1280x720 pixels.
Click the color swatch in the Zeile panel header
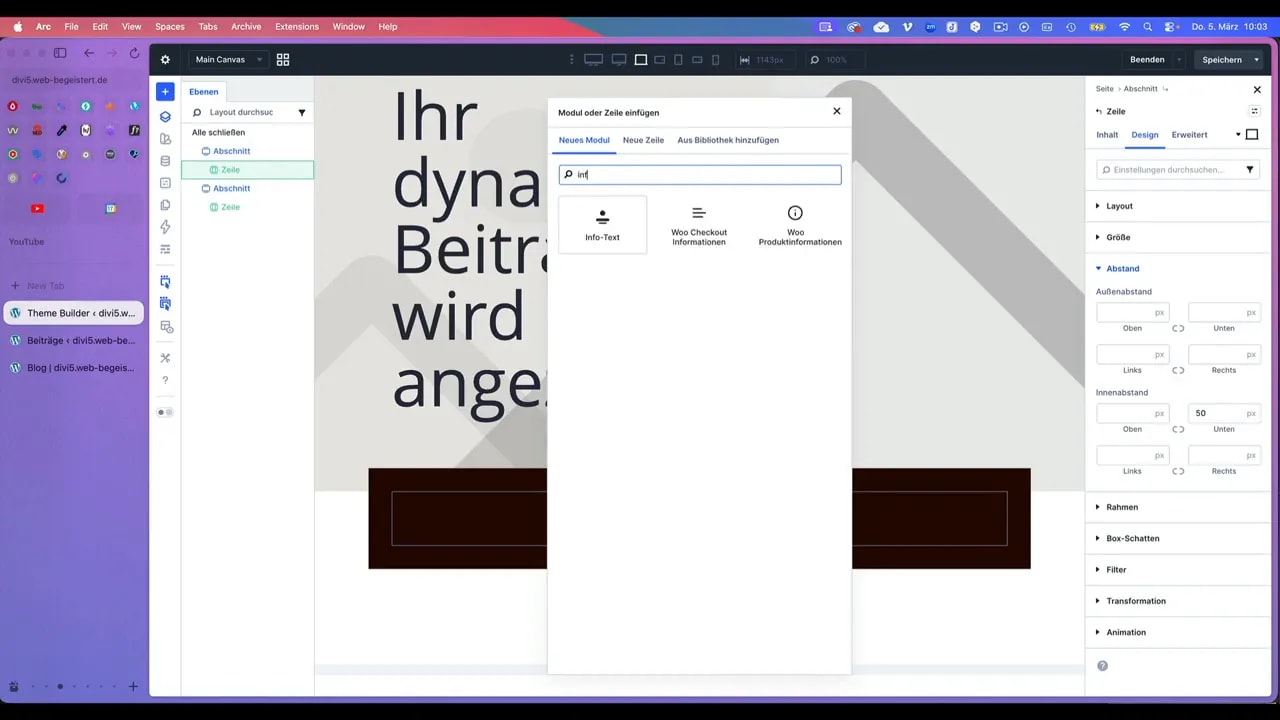pyautogui.click(x=1252, y=134)
